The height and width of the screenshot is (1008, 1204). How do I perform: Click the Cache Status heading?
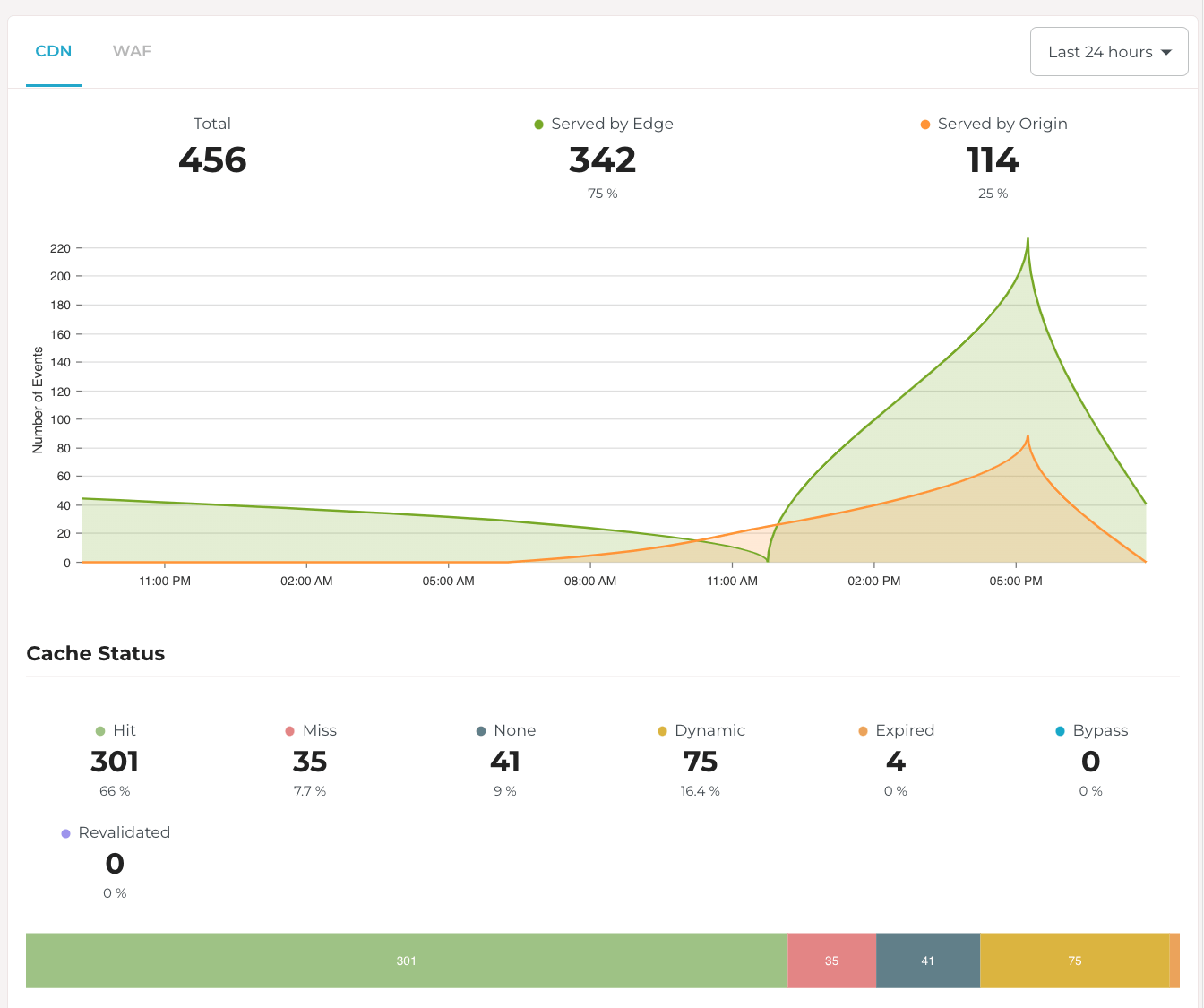tap(96, 653)
